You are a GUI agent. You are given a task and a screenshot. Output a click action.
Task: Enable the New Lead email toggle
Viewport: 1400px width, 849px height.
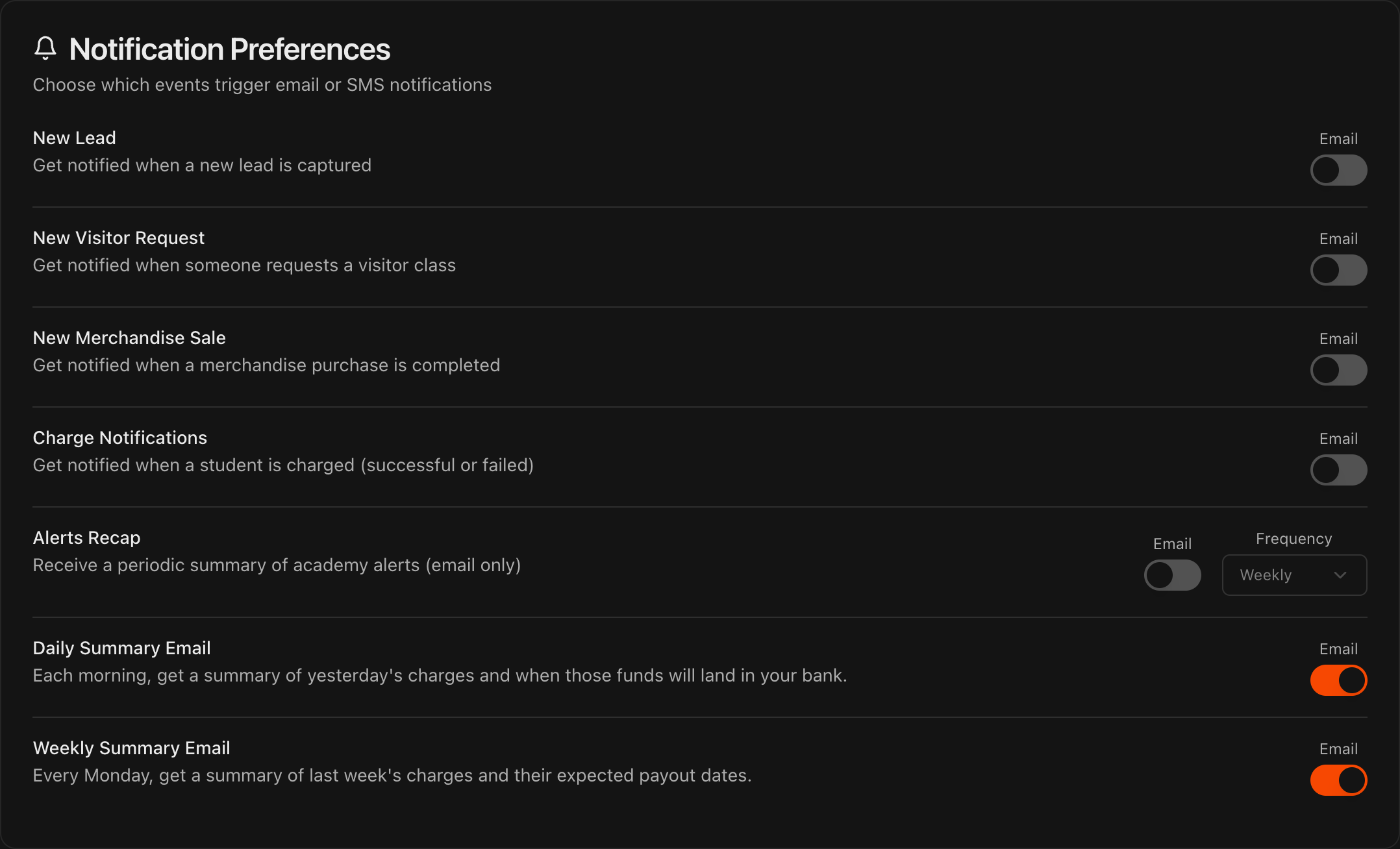click(x=1338, y=170)
